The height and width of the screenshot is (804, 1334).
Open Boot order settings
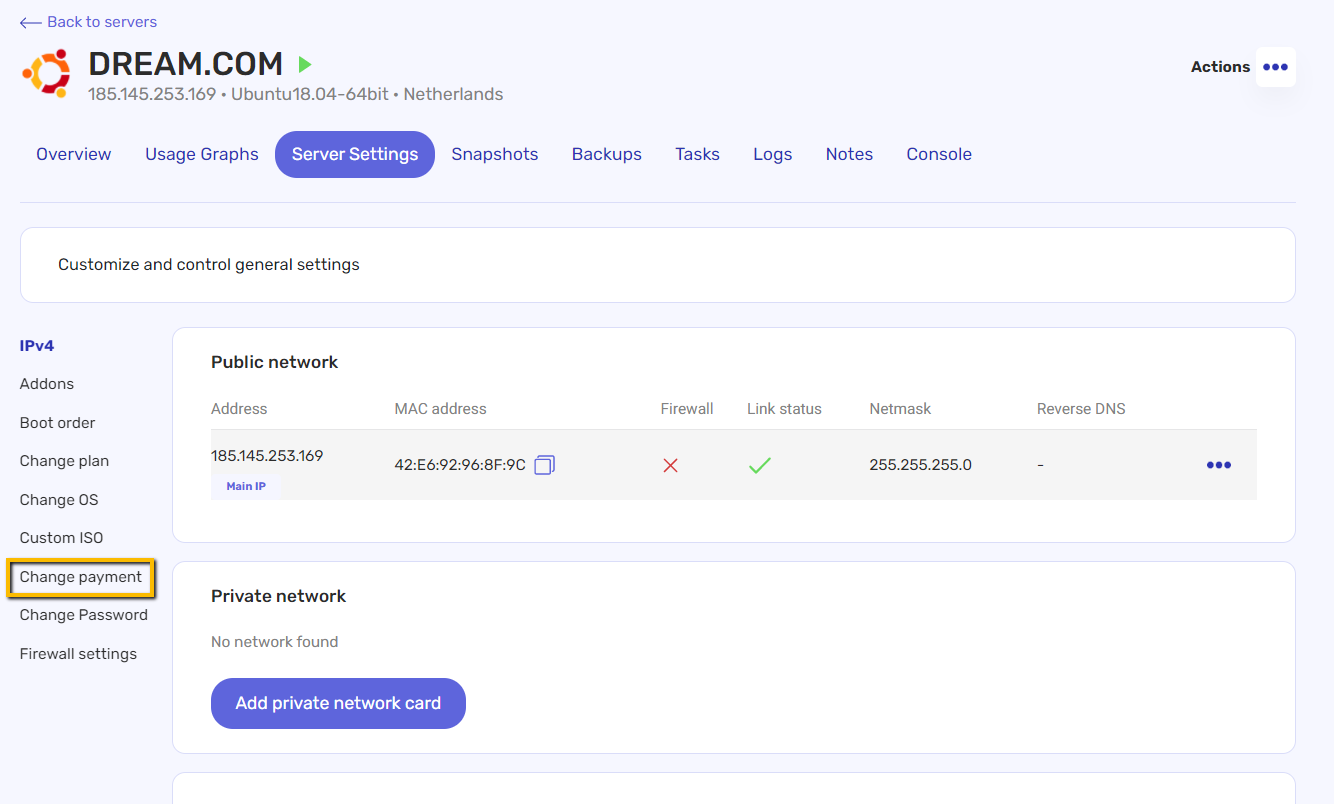(x=58, y=423)
